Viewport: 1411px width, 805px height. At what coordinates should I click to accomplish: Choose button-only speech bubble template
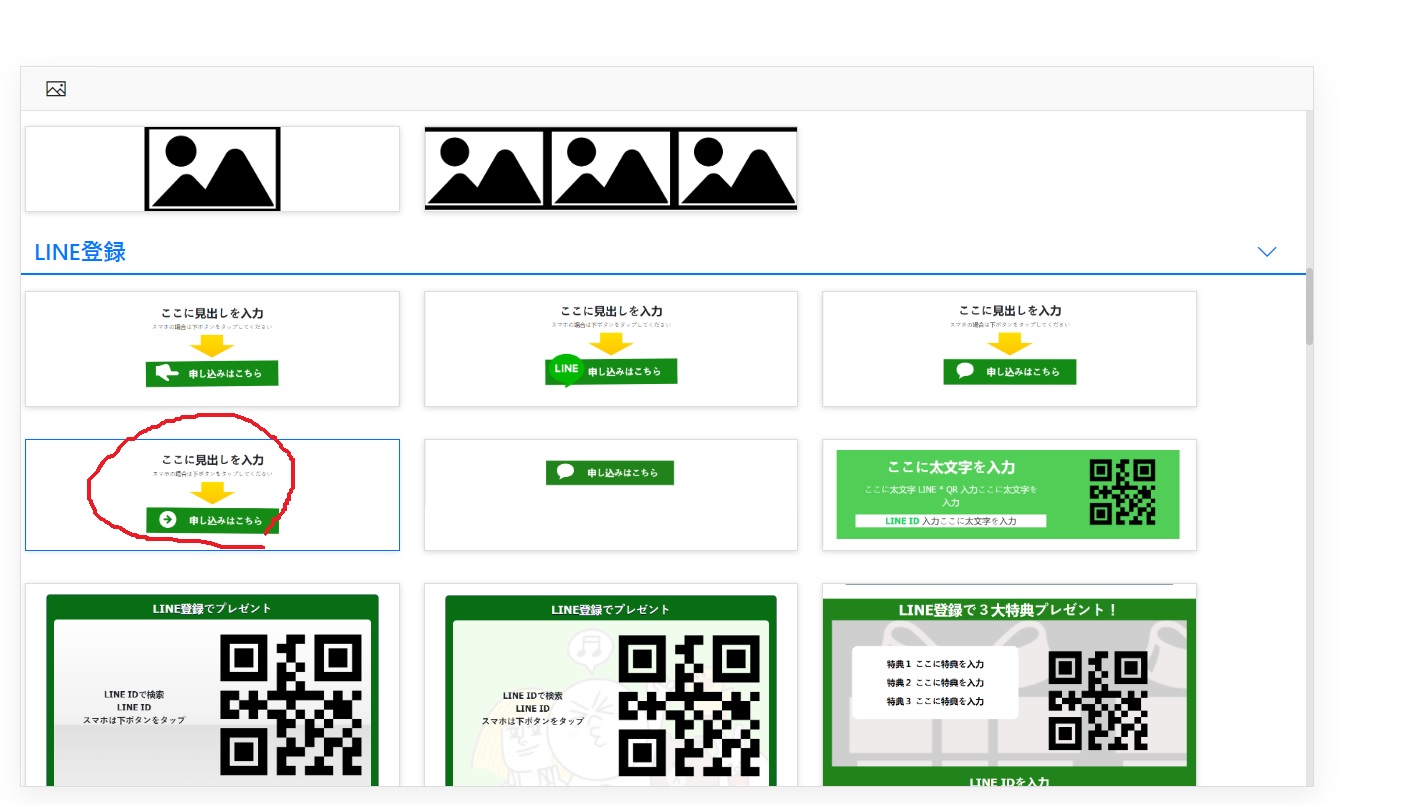(610, 495)
